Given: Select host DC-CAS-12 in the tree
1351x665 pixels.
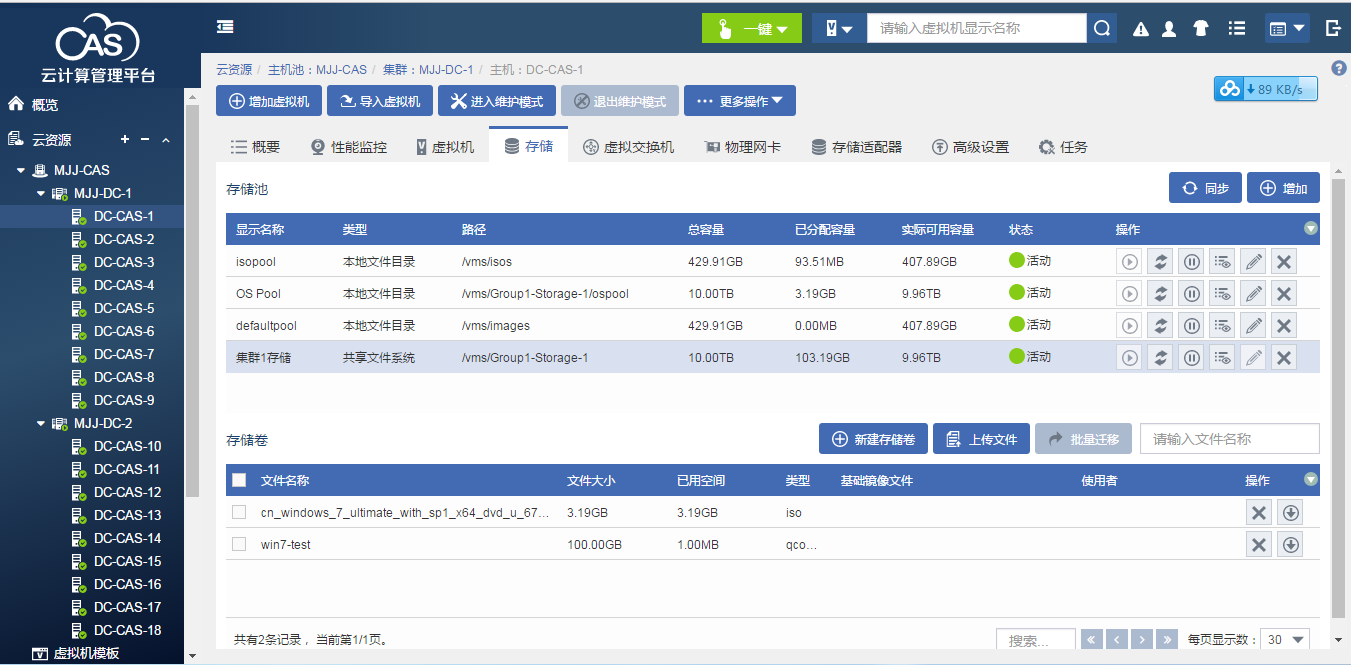Looking at the screenshot, I should pyautogui.click(x=127, y=493).
